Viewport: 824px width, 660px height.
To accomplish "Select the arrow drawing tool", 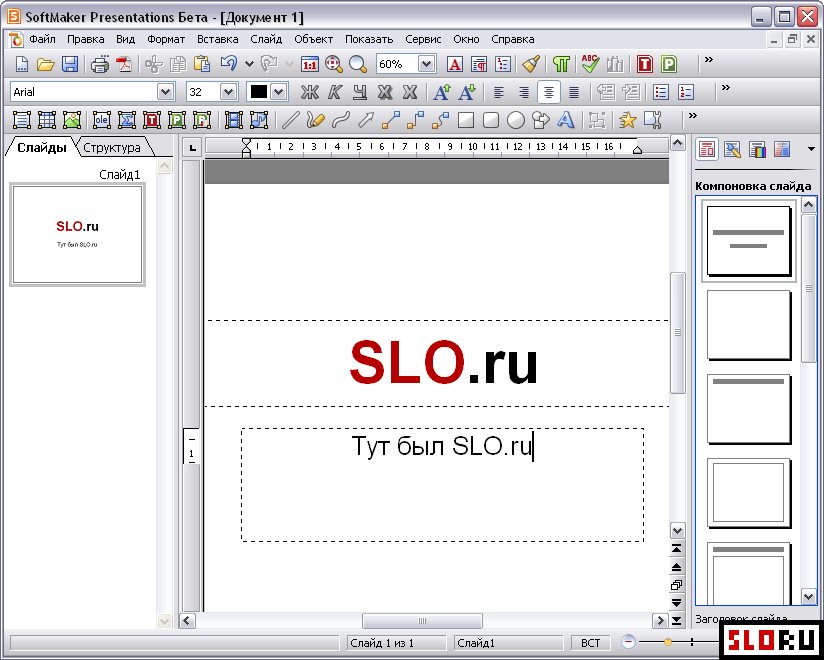I will point(365,120).
